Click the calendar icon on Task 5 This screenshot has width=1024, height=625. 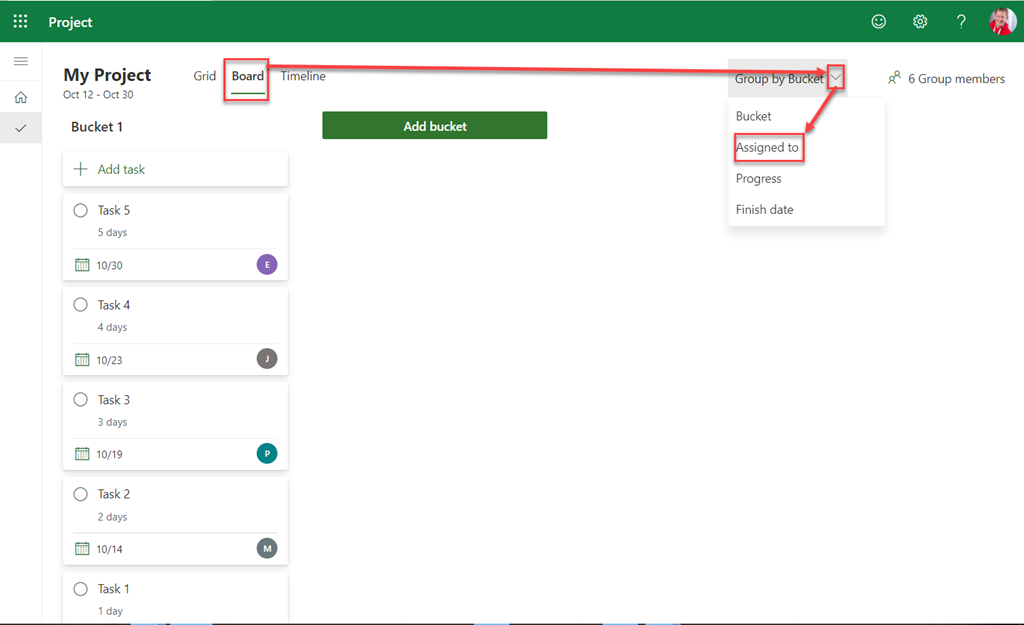[x=82, y=265]
